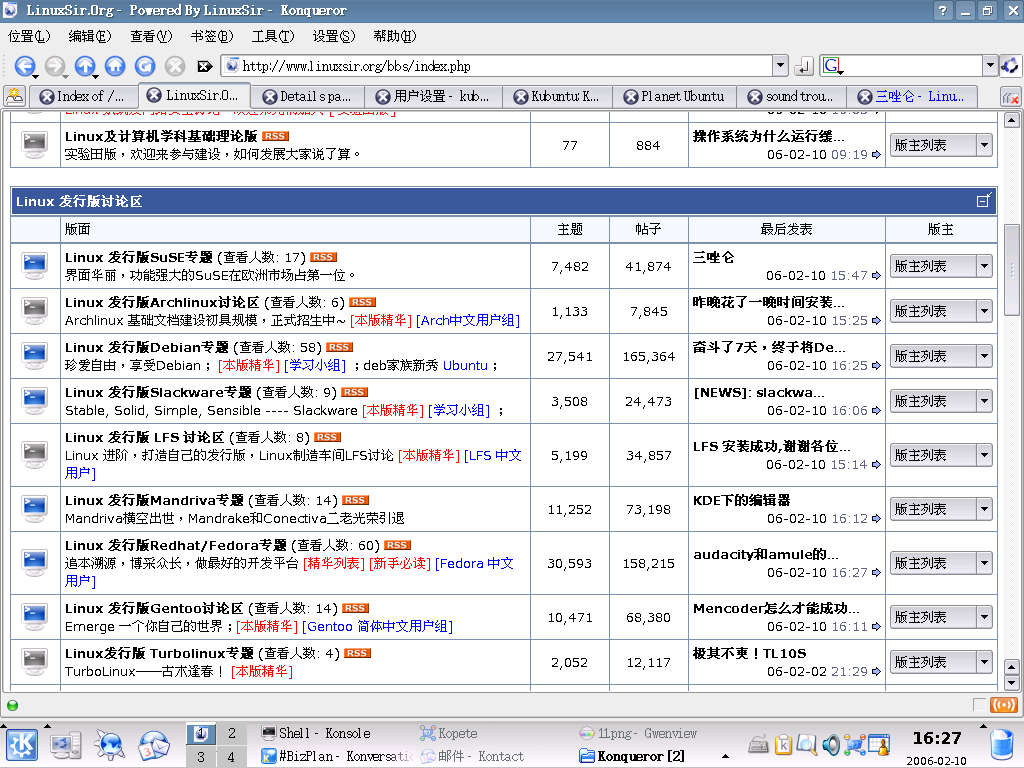
Task: Click the forum status icon beside Archlinux讨论区
Action: [x=35, y=311]
